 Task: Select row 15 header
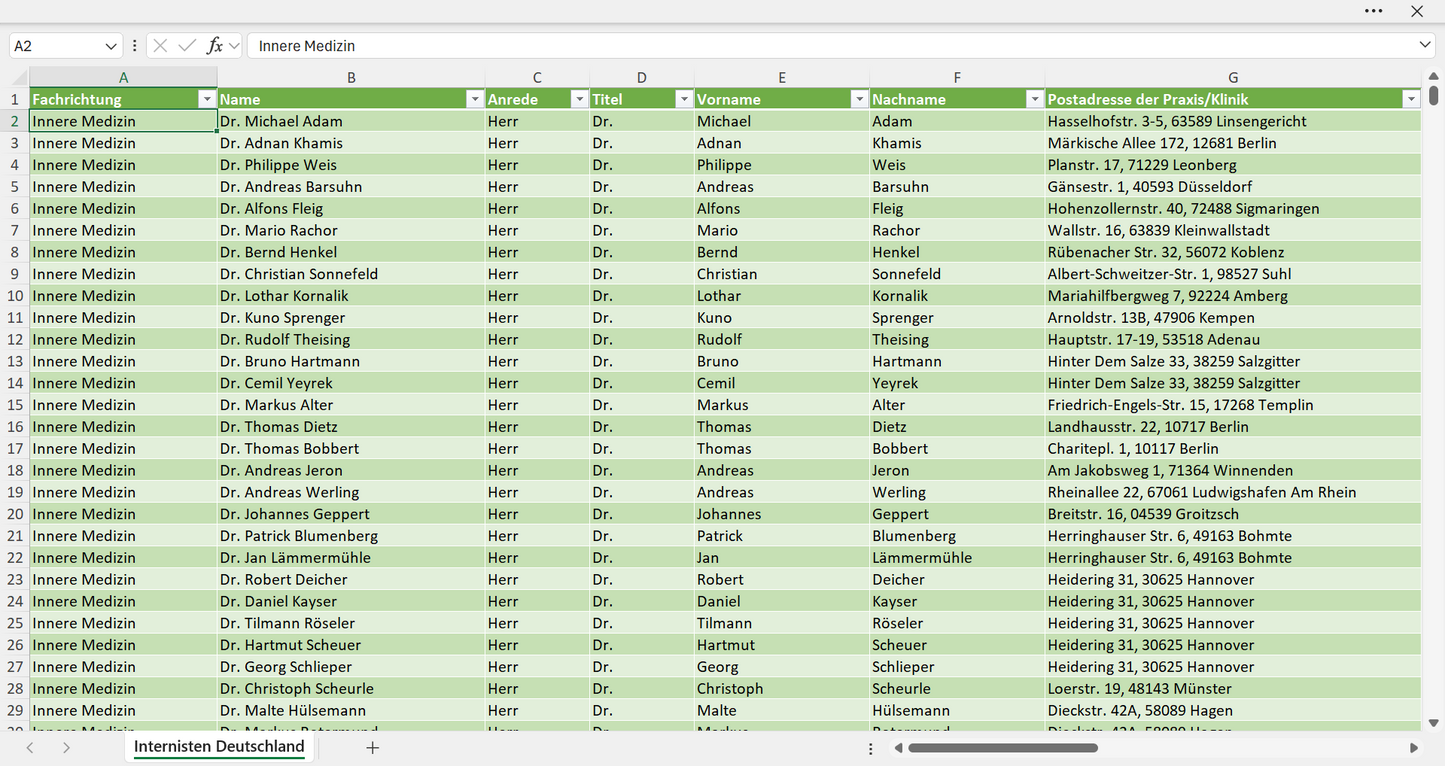[x=15, y=405]
